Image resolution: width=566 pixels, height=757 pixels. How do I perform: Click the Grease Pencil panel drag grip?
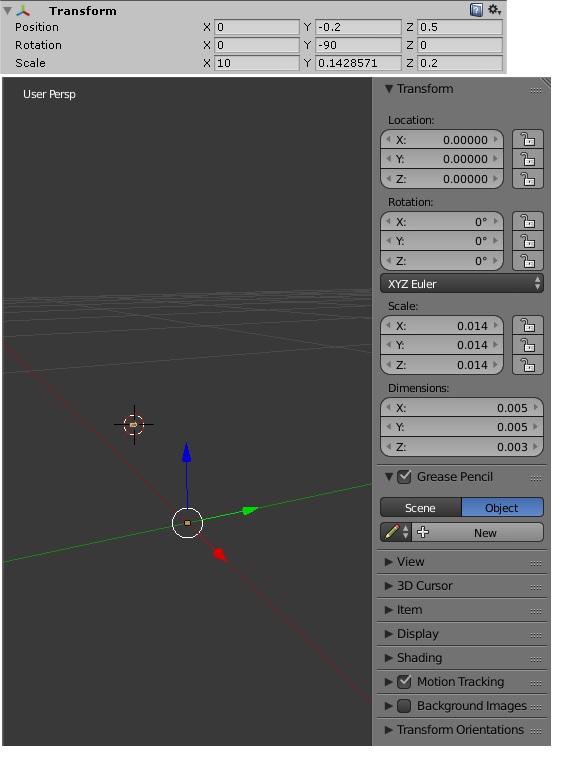(x=536, y=478)
